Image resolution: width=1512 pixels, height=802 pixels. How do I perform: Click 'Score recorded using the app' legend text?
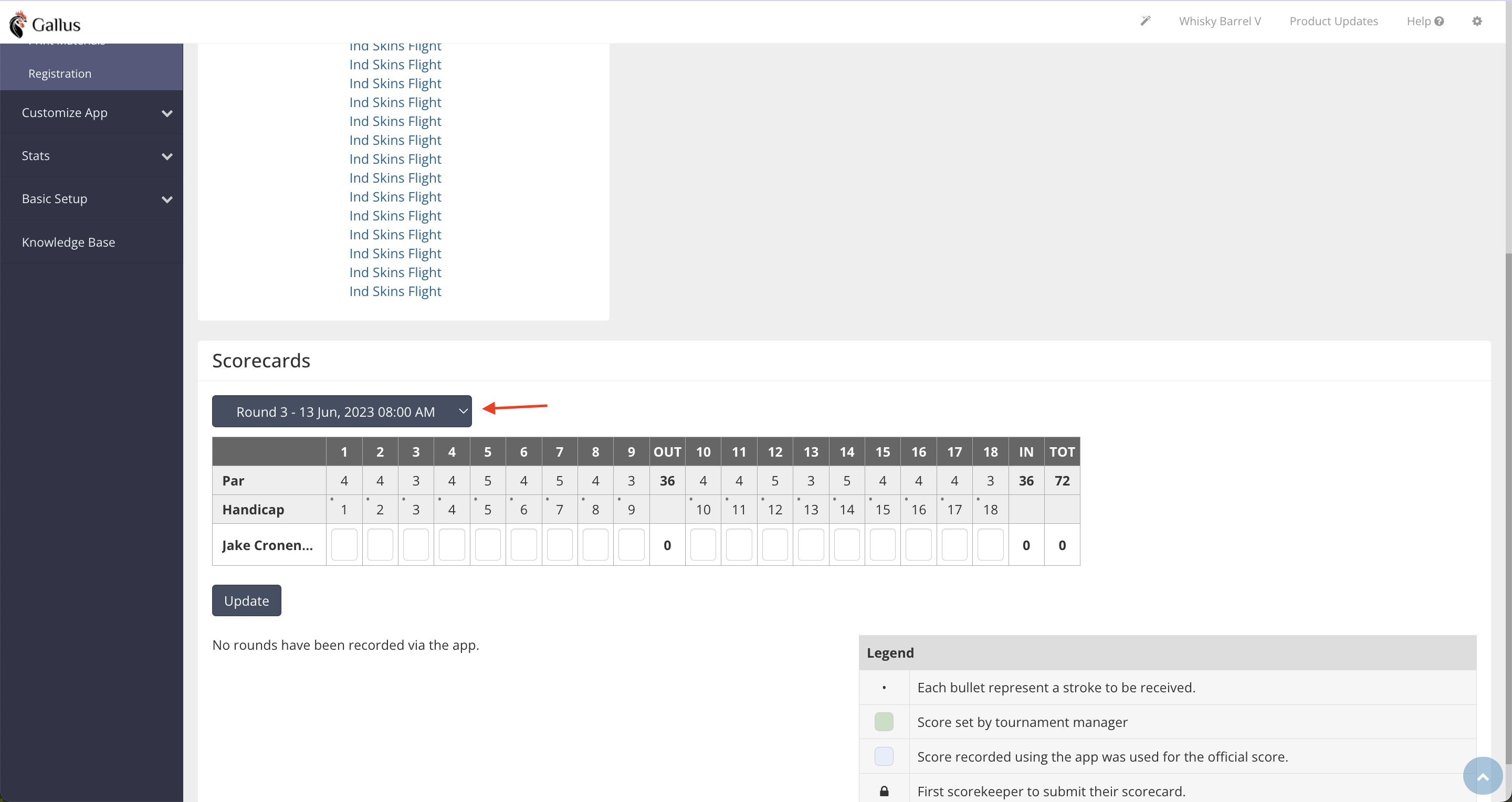[1102, 756]
